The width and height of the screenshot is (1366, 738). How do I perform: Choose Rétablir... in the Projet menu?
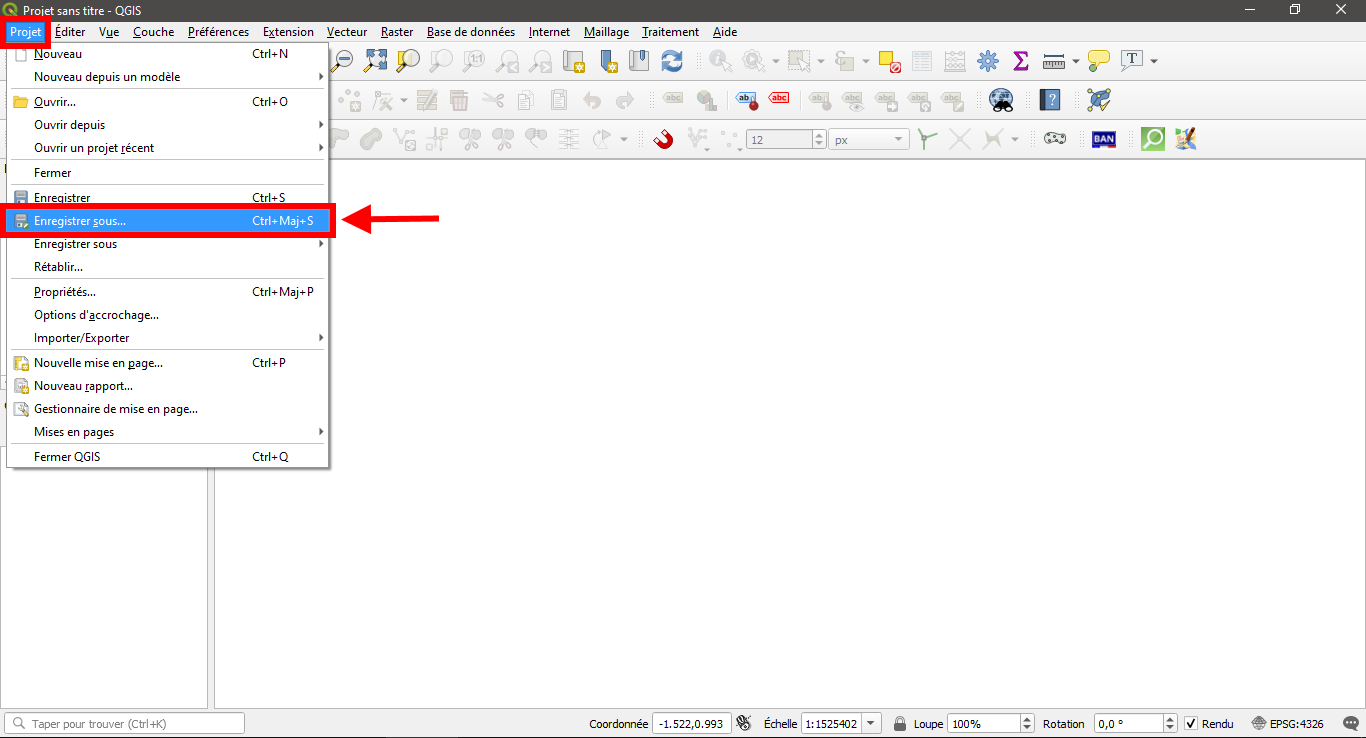[167, 267]
